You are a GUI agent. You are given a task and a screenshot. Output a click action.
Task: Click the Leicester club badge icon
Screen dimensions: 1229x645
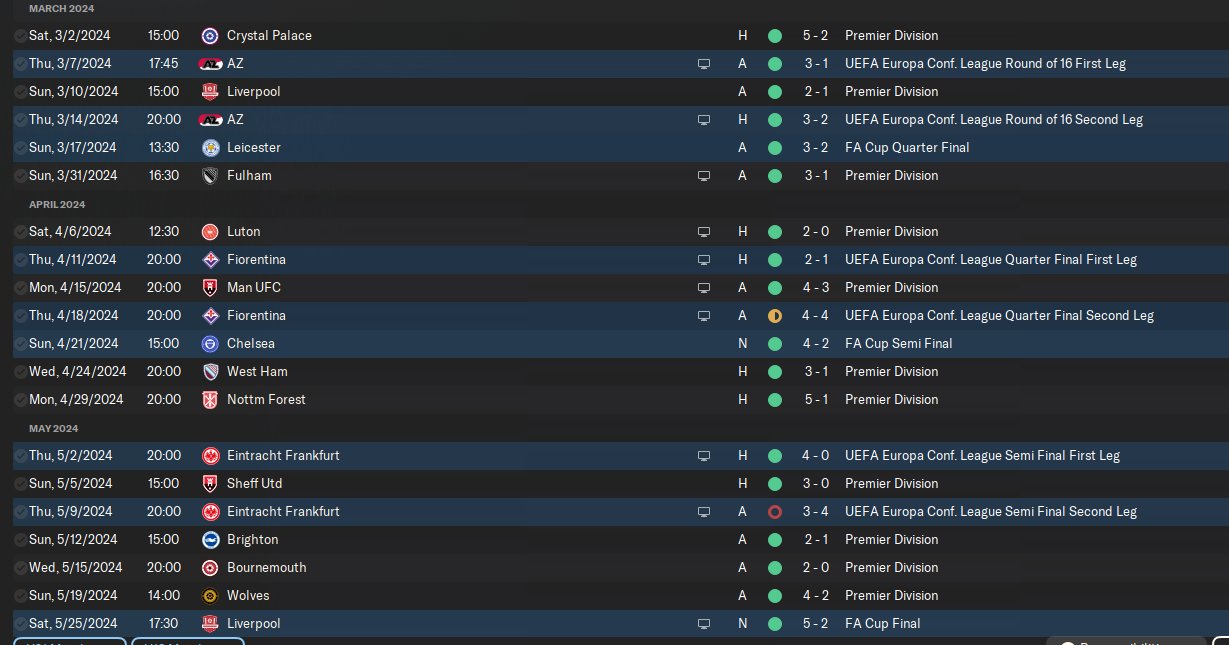pyautogui.click(x=210, y=148)
